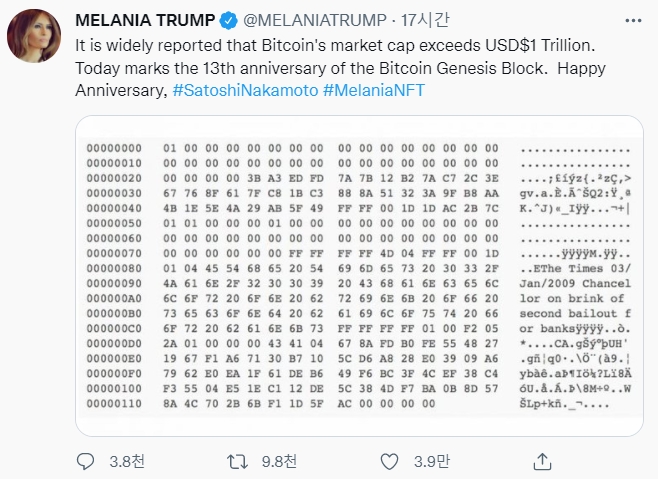Open the @MELANIATRUMP handle link
Viewport: 658px width, 479px height.
click(x=308, y=20)
